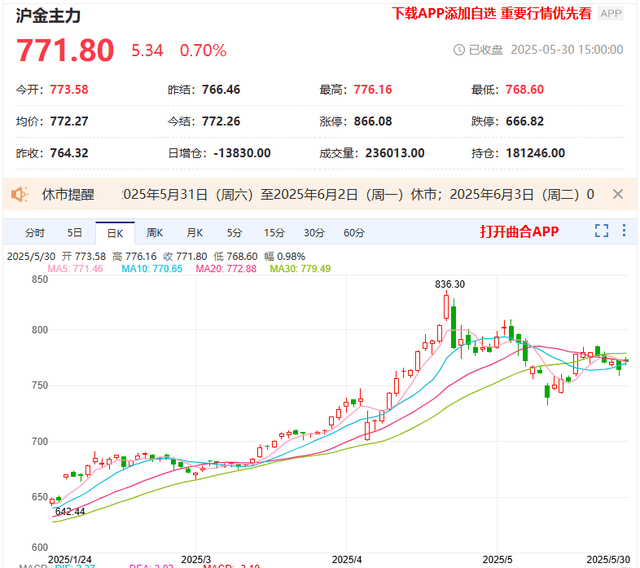Click the 持仓 value 181246.00

(536, 153)
